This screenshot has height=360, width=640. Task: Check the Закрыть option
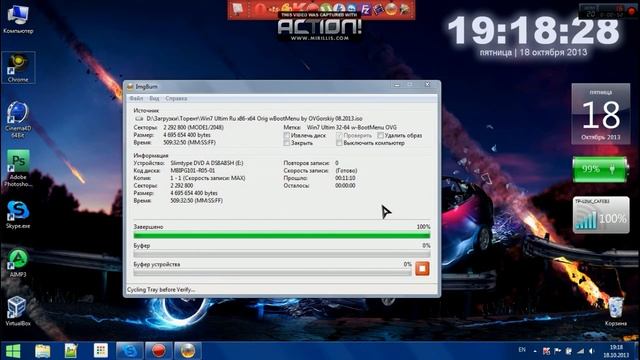[x=287, y=143]
